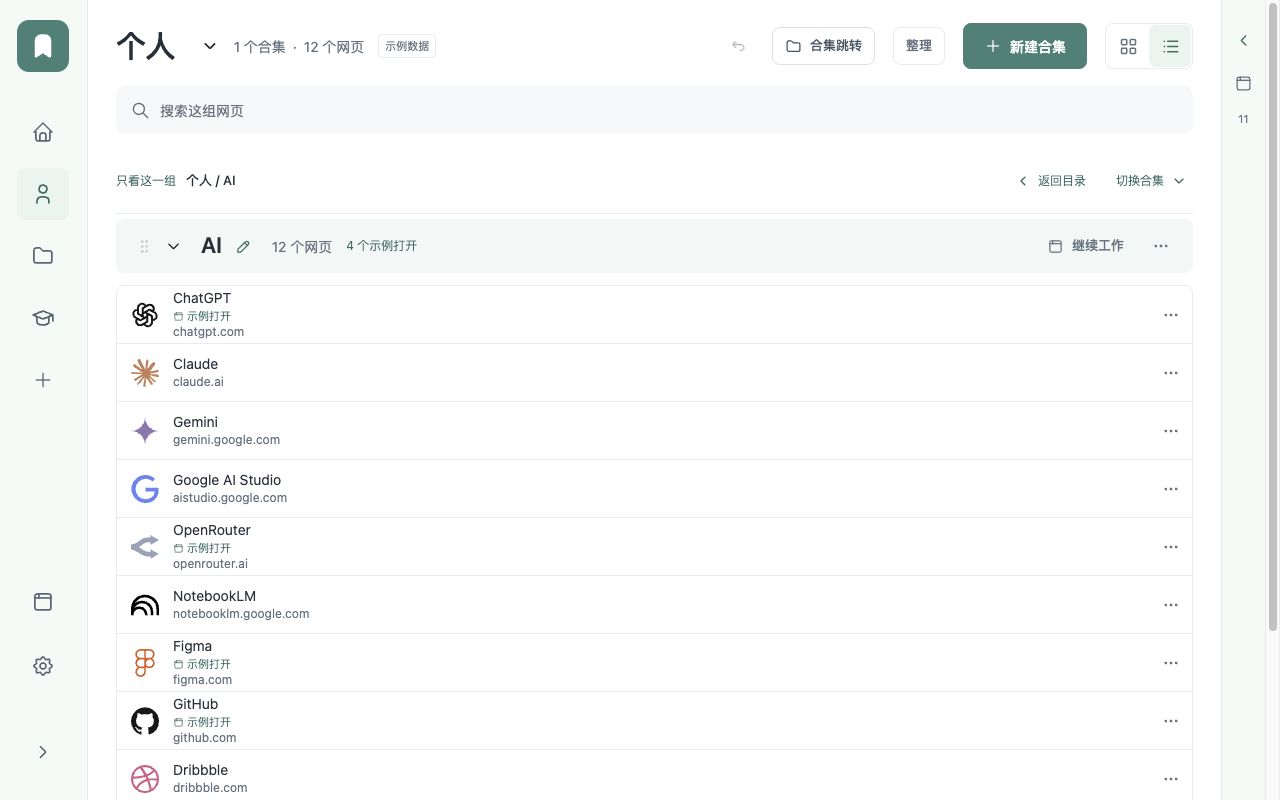
Task: Open the personal profile sidebar icon
Action: [x=43, y=194]
